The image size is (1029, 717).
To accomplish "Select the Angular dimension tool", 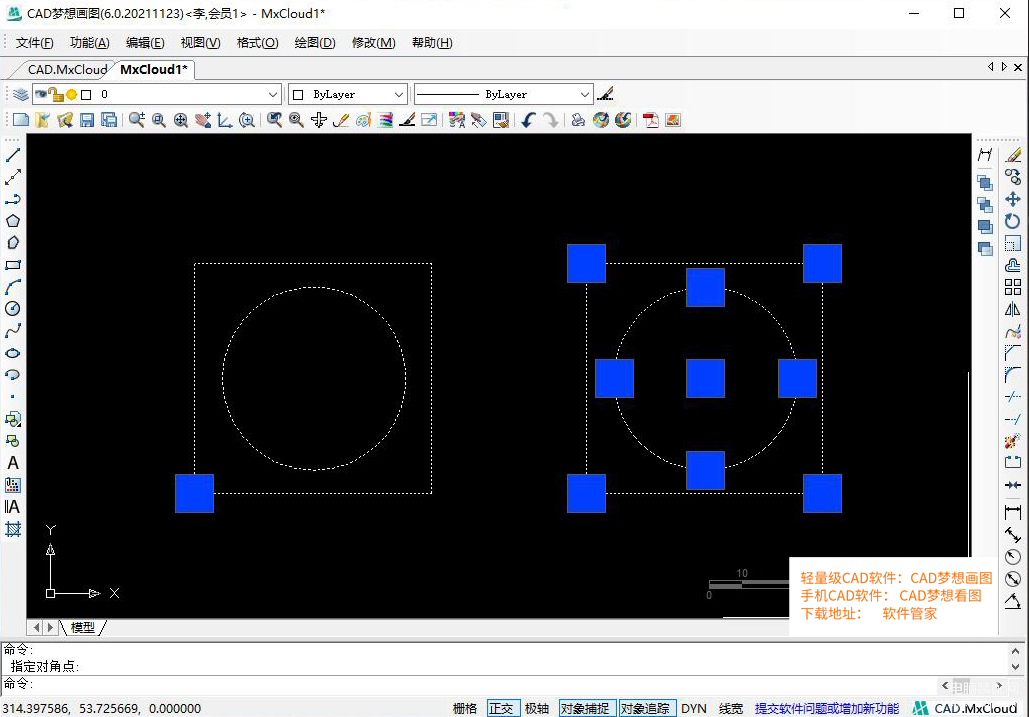I will click(1013, 601).
